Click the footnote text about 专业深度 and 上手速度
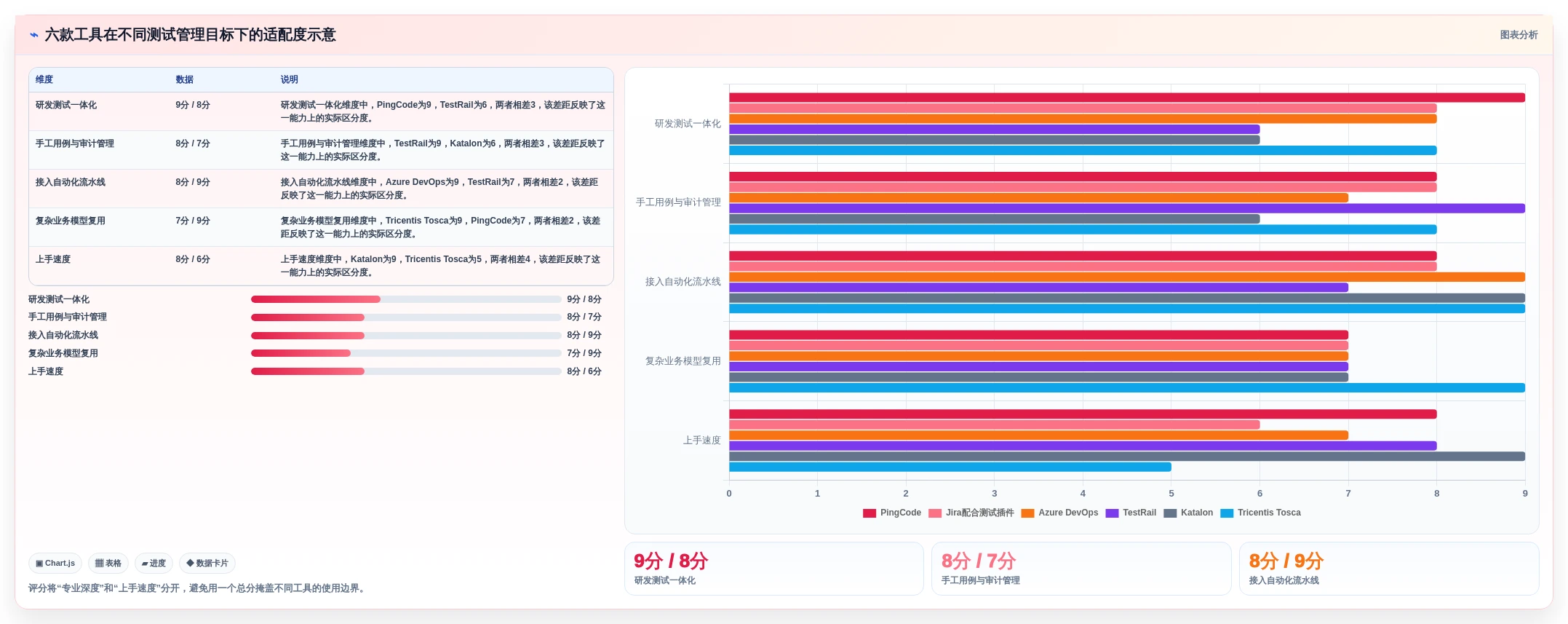This screenshot has width=1568, height=624. [x=198, y=588]
